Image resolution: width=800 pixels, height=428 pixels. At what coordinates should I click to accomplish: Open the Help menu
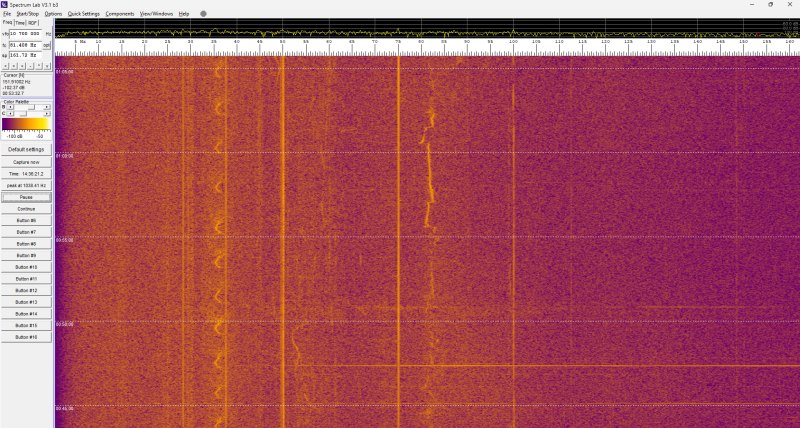[x=184, y=14]
